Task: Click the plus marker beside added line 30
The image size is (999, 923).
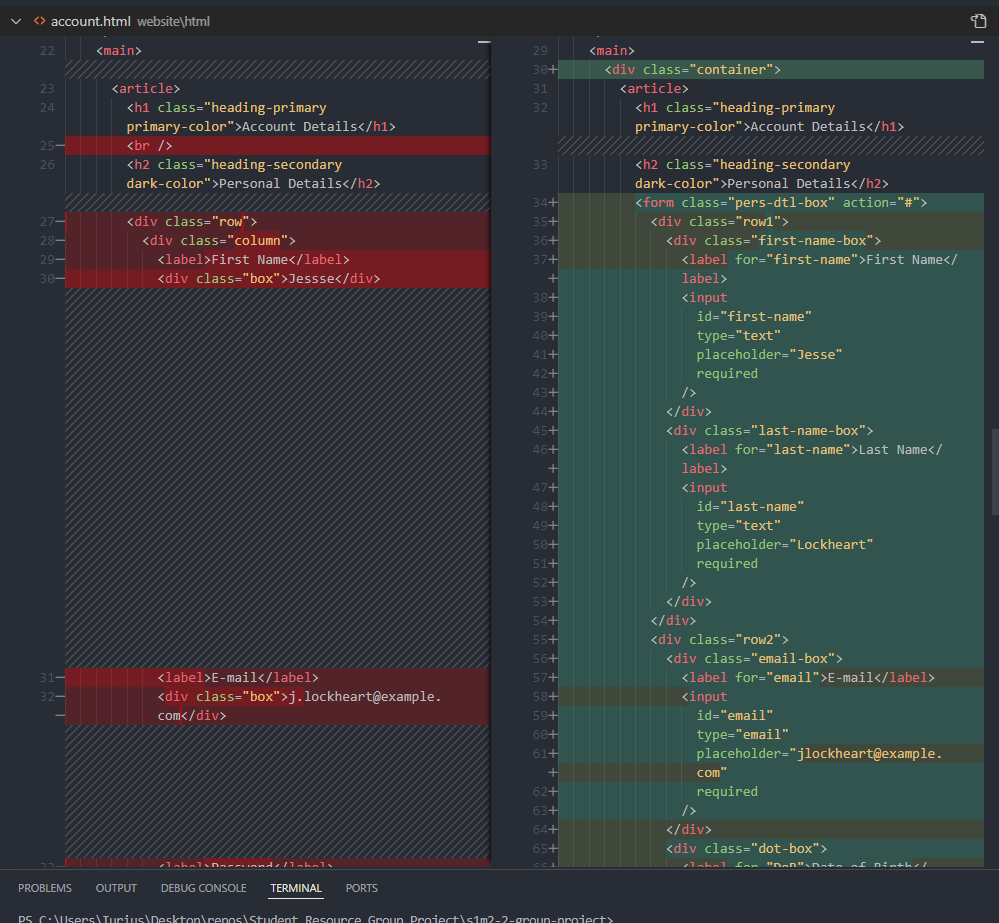Action: [552, 70]
